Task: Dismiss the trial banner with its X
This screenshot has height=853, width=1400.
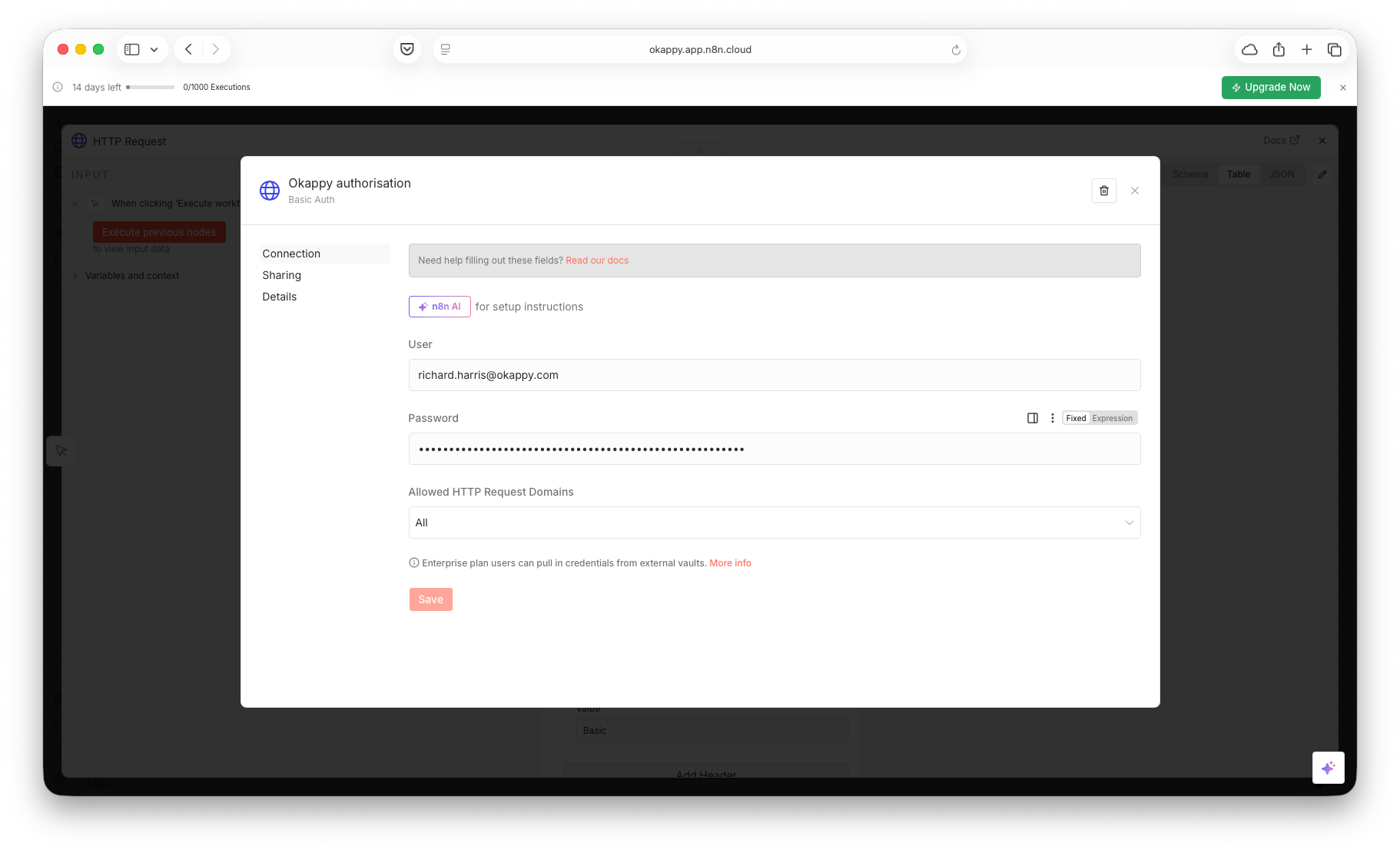Action: click(x=1342, y=88)
